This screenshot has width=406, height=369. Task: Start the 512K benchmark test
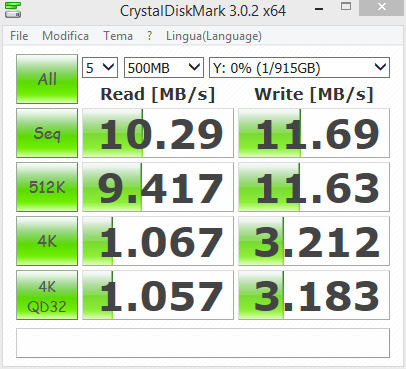click(47, 187)
